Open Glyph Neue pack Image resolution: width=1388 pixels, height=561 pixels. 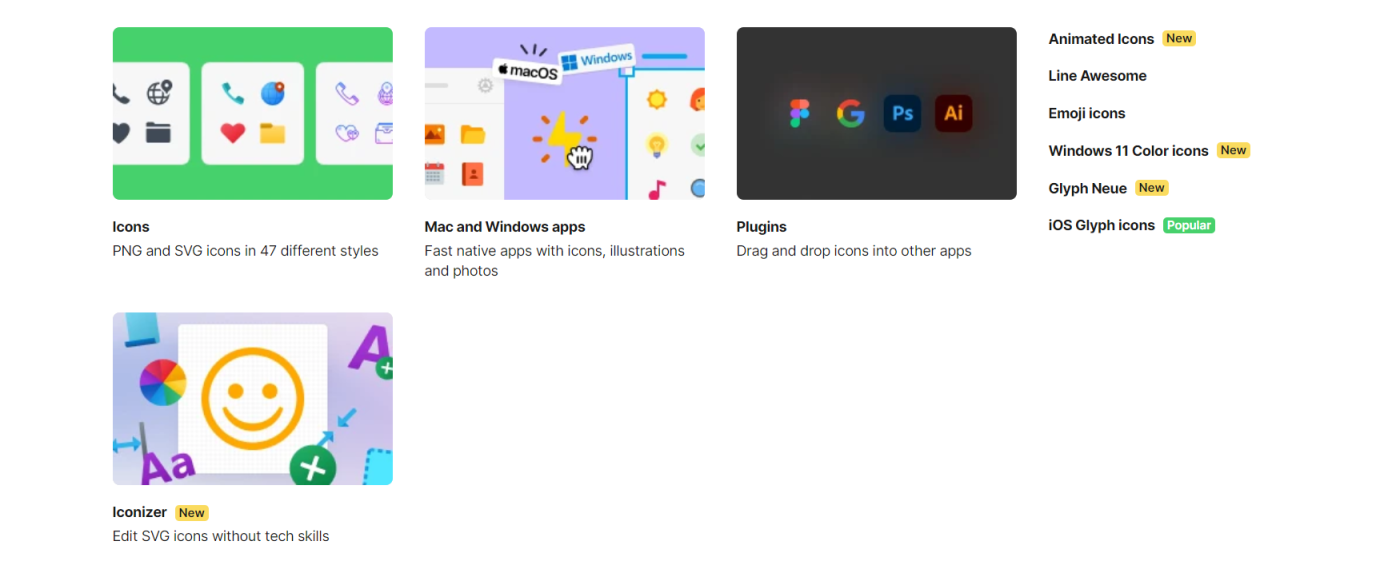1087,188
